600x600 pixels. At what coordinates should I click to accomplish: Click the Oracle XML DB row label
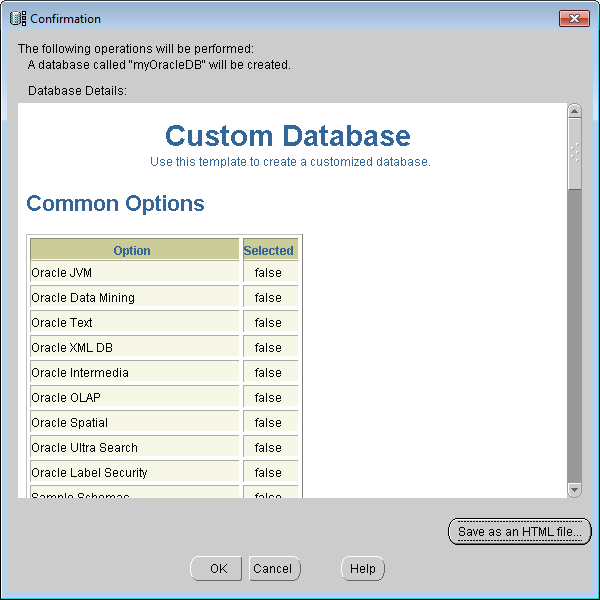pyautogui.click(x=72, y=347)
